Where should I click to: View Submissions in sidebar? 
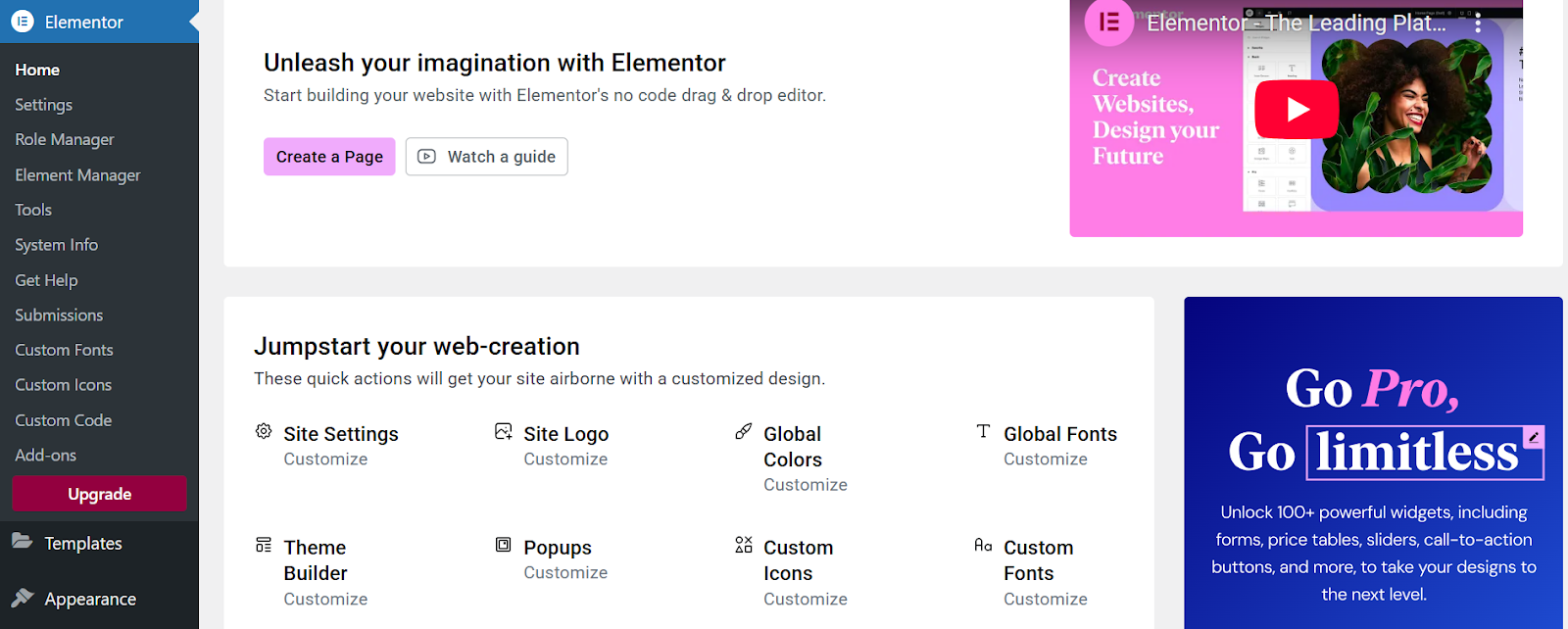(x=59, y=315)
